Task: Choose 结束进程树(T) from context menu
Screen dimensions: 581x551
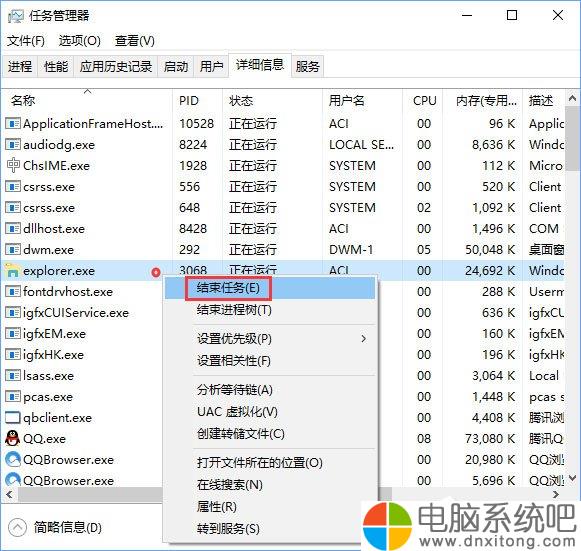Action: (x=234, y=310)
